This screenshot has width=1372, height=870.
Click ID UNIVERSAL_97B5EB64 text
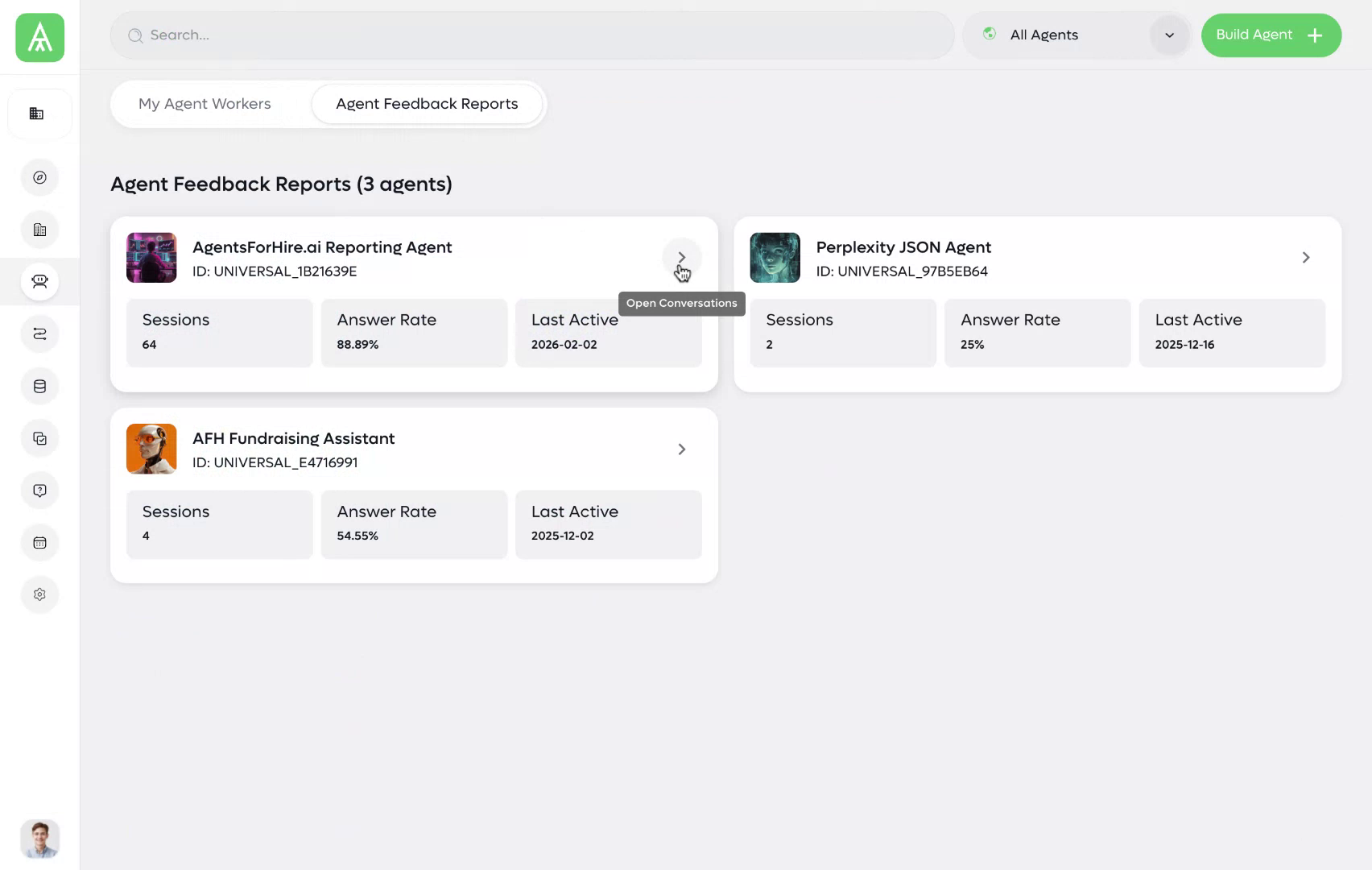(x=902, y=271)
